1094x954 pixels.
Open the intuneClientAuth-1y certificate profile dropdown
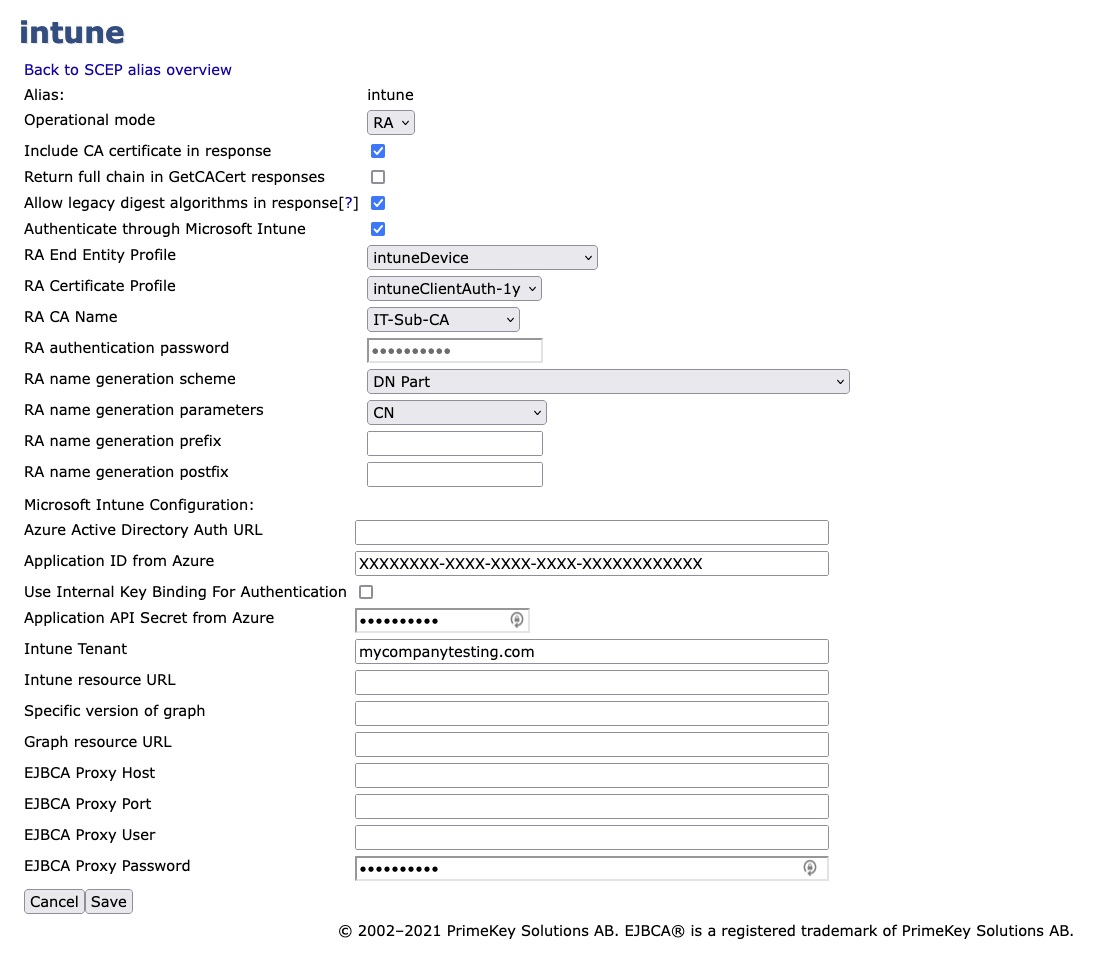coord(454,288)
